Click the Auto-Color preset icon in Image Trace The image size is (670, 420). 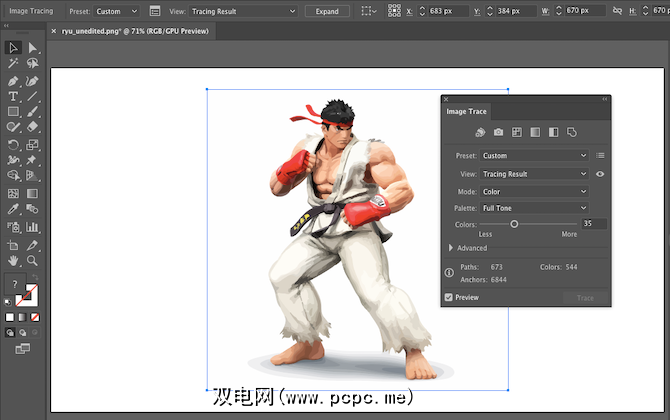click(480, 132)
